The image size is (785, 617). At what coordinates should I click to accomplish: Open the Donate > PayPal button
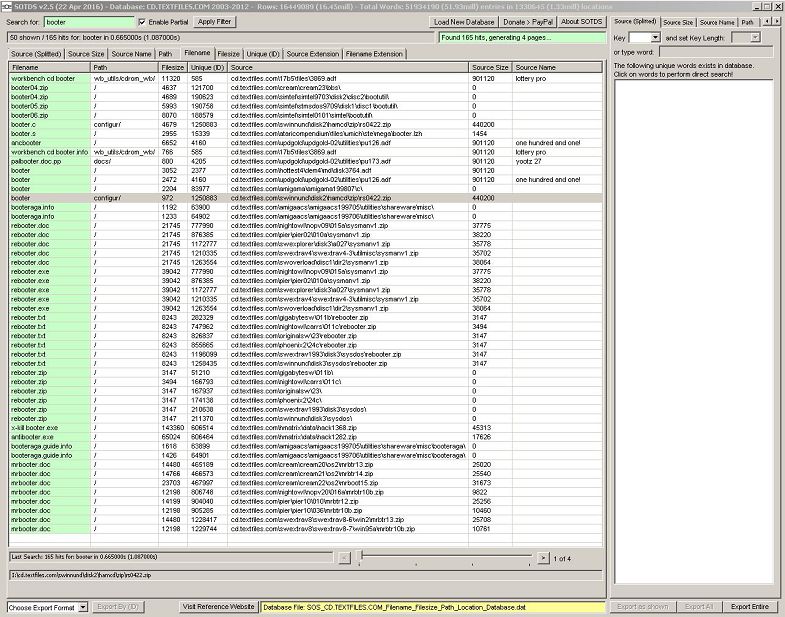527,21
